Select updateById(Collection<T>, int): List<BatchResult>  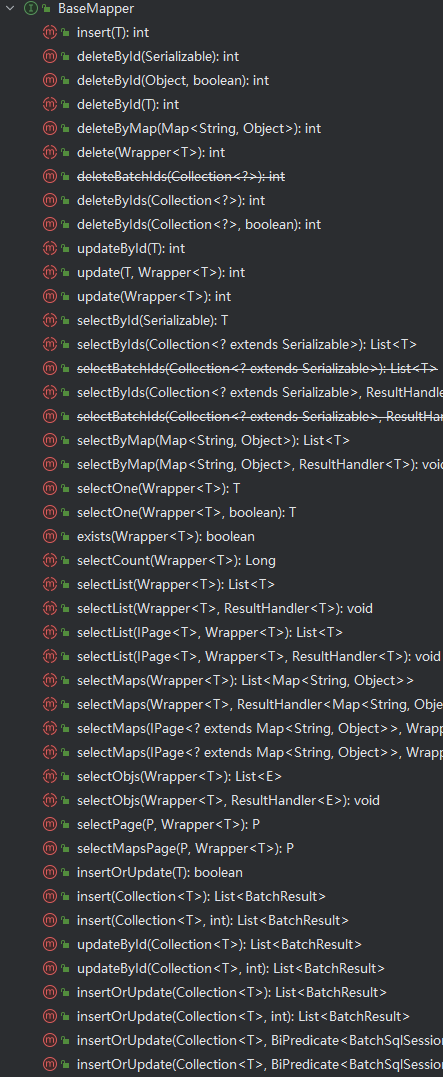pyautogui.click(x=231, y=968)
